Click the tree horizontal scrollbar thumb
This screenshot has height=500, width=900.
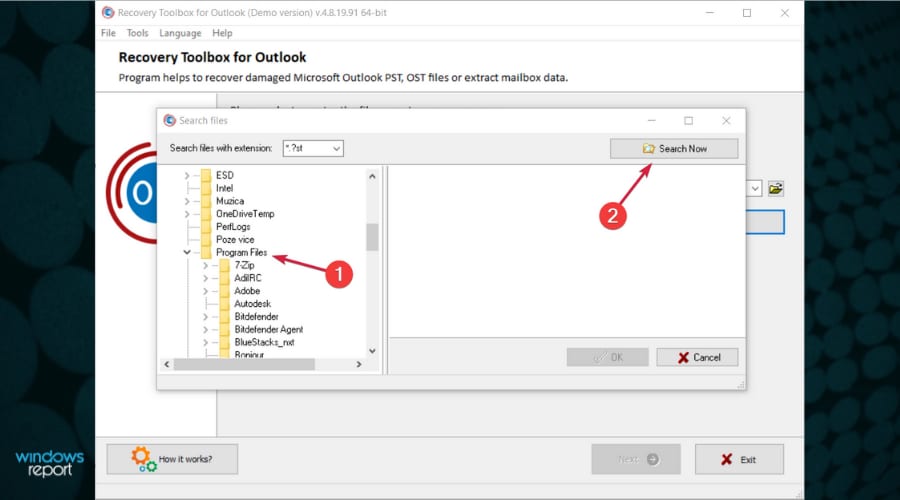tap(244, 364)
